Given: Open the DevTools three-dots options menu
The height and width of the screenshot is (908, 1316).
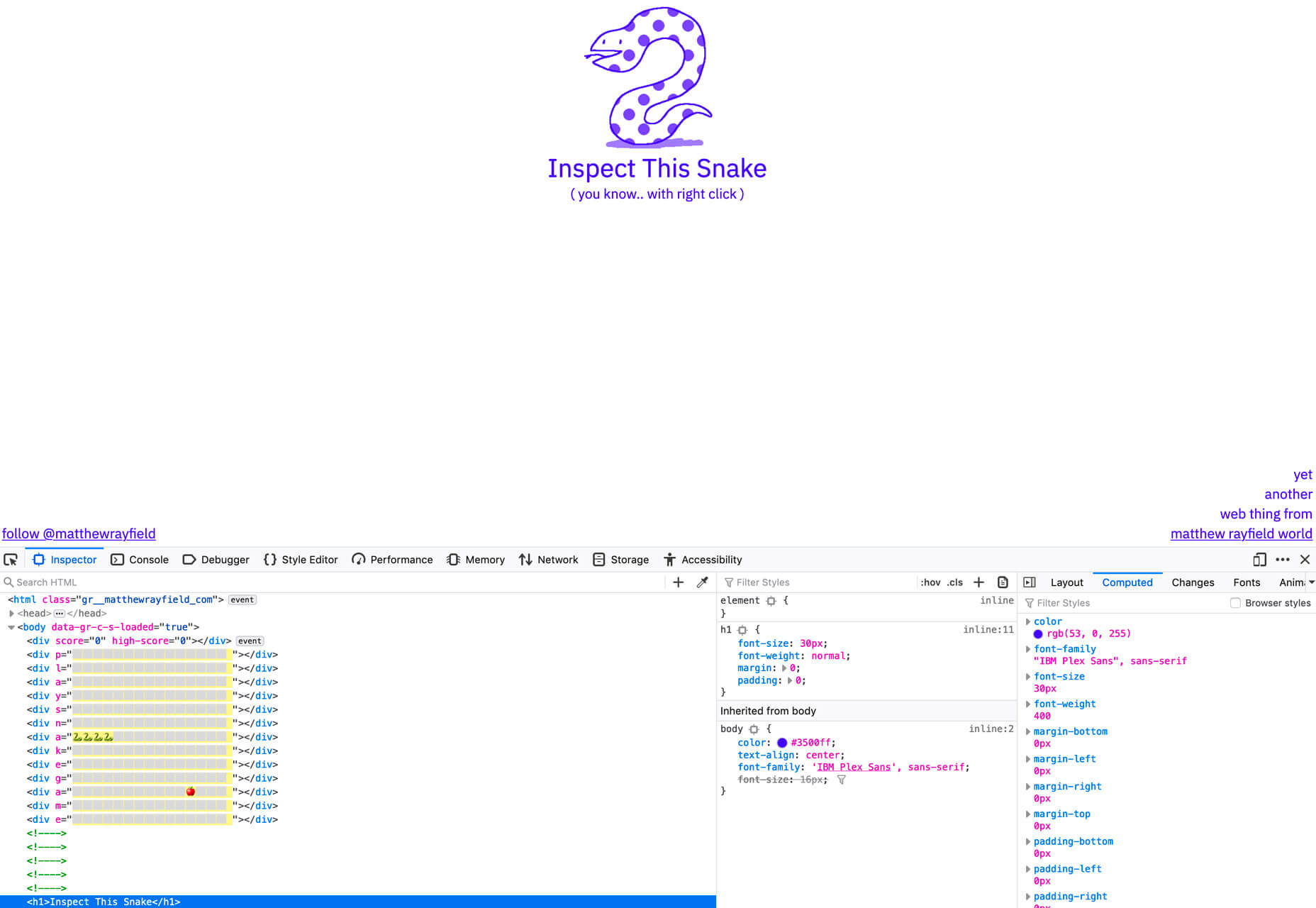Looking at the screenshot, I should pos(1283,560).
